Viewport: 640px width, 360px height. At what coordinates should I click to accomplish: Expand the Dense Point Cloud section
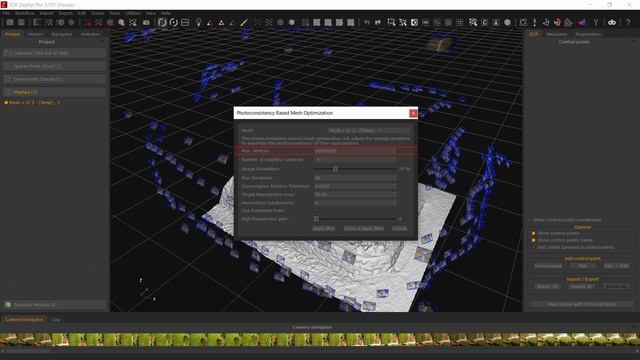click(x=54, y=79)
